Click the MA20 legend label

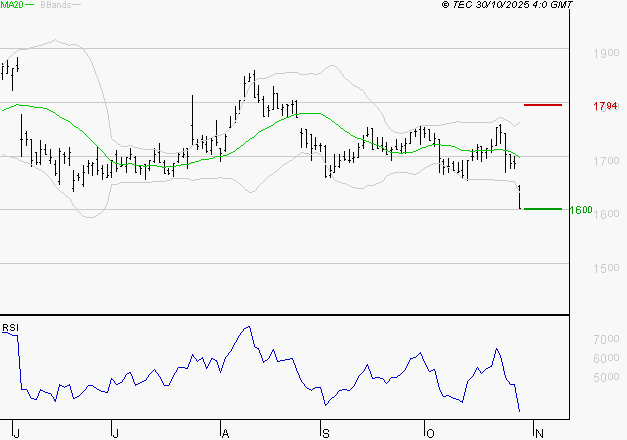click(12, 5)
